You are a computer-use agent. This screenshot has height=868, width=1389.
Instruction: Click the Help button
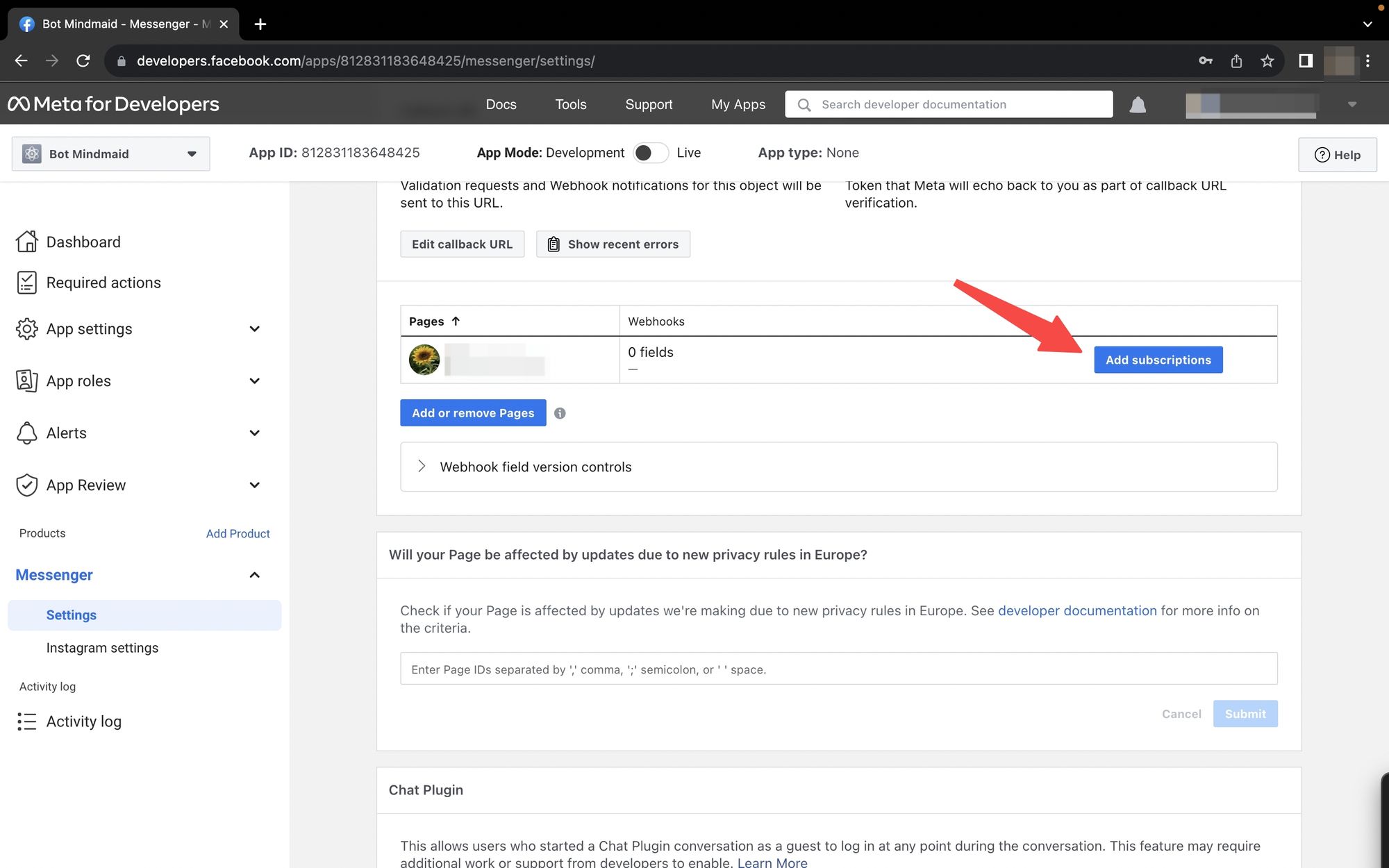pyautogui.click(x=1337, y=155)
